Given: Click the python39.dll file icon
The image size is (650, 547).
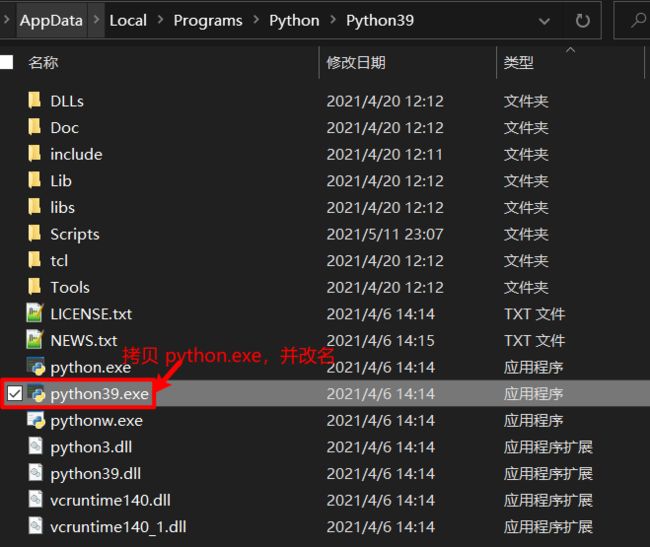Looking at the screenshot, I should point(36,473).
